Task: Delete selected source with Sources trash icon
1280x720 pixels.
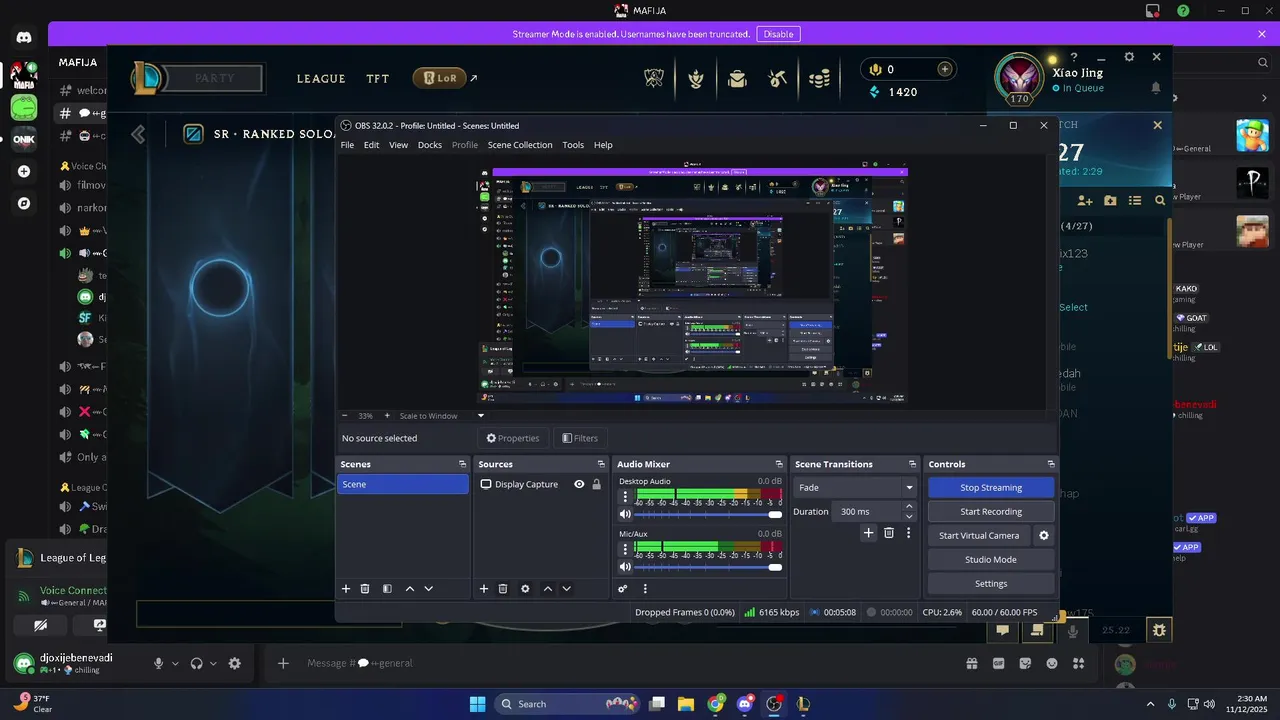Action: coord(503,589)
